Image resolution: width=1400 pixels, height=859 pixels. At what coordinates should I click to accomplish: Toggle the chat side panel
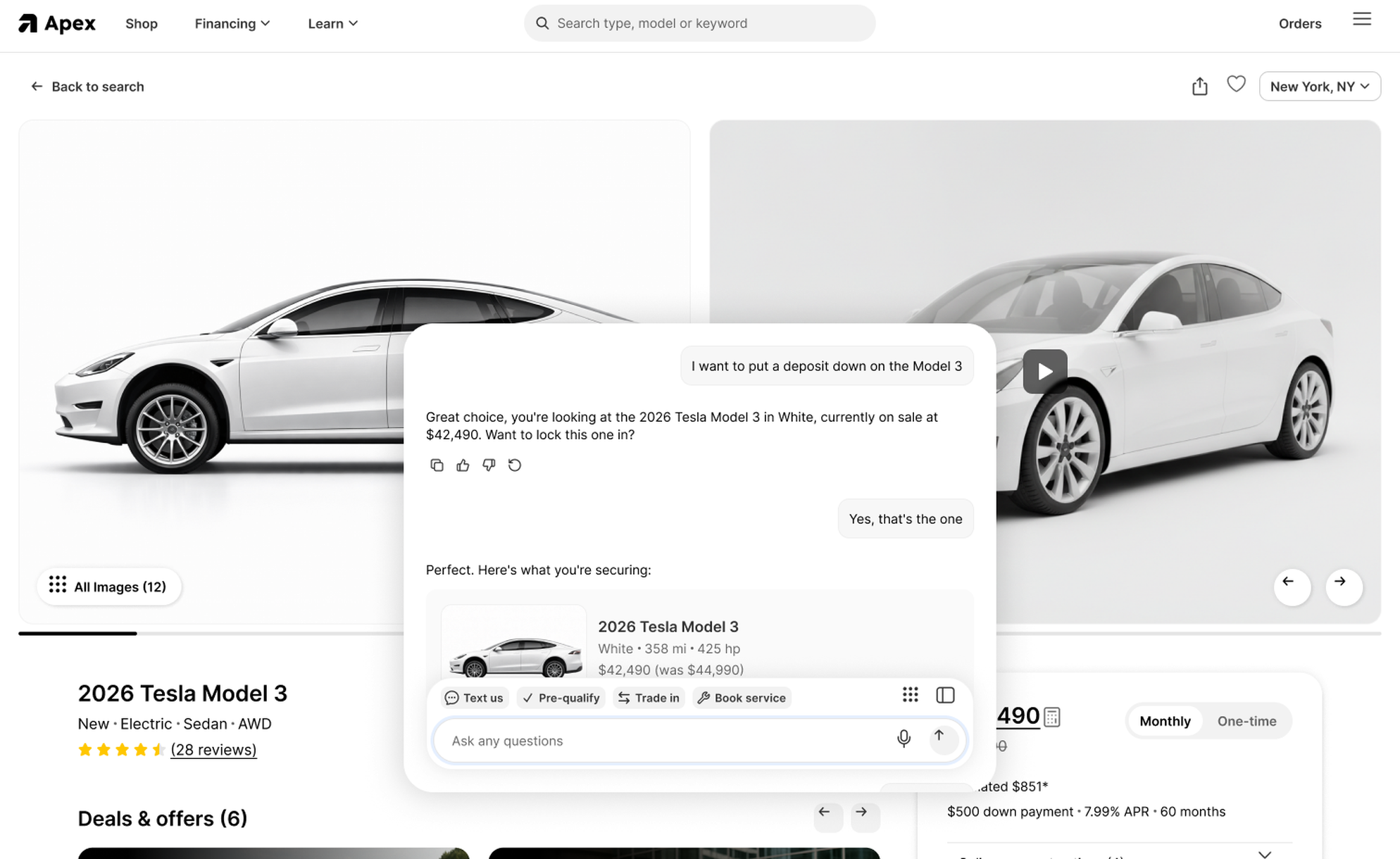pyautogui.click(x=945, y=695)
